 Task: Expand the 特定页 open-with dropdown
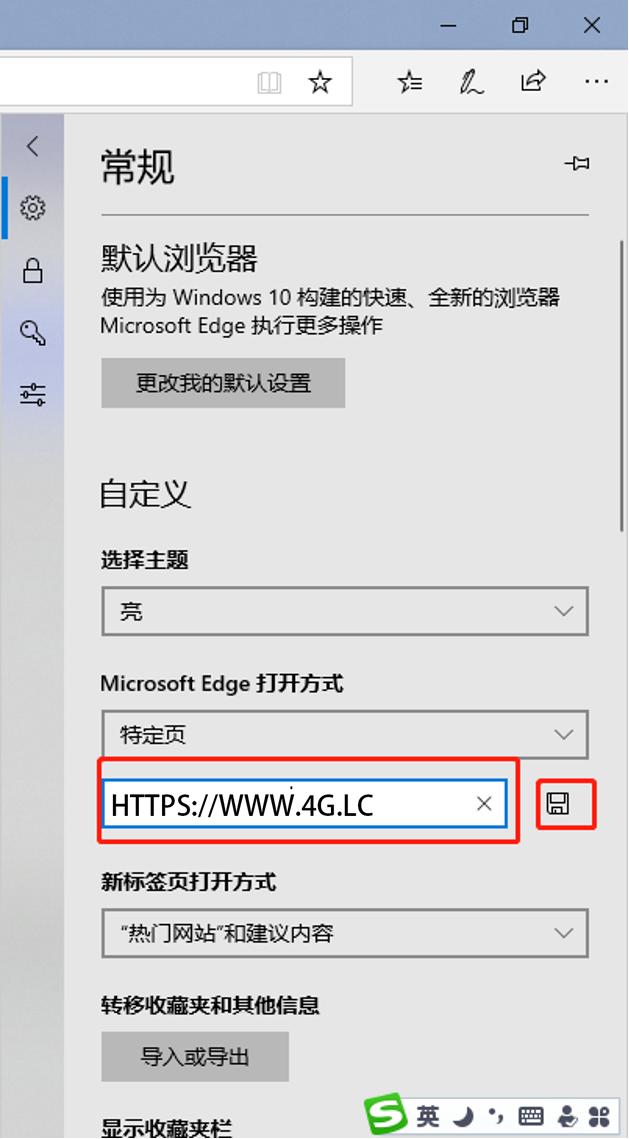tap(345, 735)
